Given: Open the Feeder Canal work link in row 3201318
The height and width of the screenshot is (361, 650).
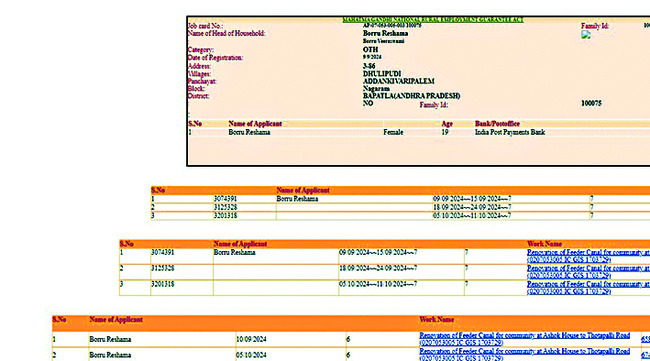Looking at the screenshot, I should pos(588,288).
